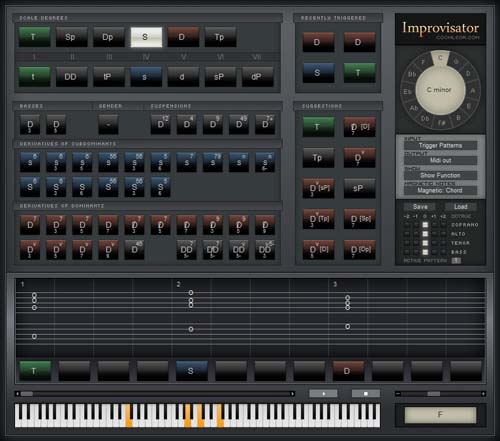Click the Load button

[461, 207]
